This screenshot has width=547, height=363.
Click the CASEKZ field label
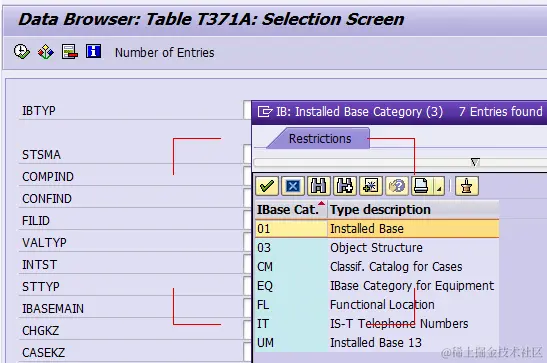44,353
